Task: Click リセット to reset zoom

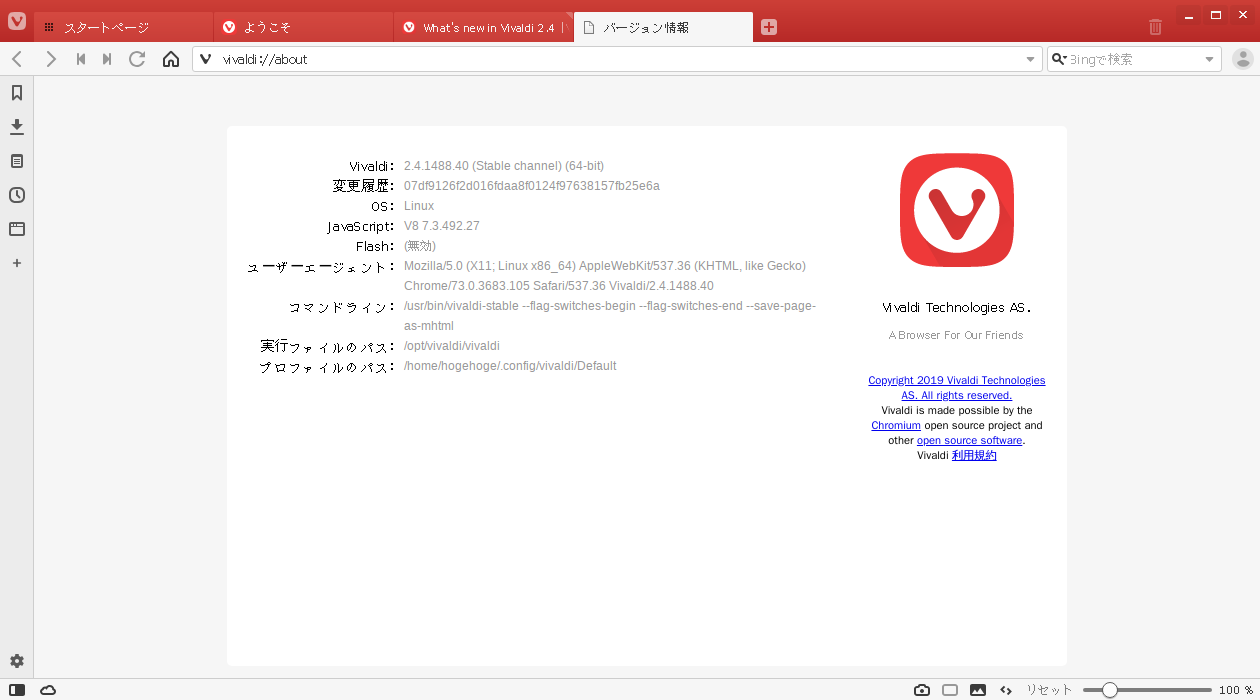Action: tap(1049, 690)
